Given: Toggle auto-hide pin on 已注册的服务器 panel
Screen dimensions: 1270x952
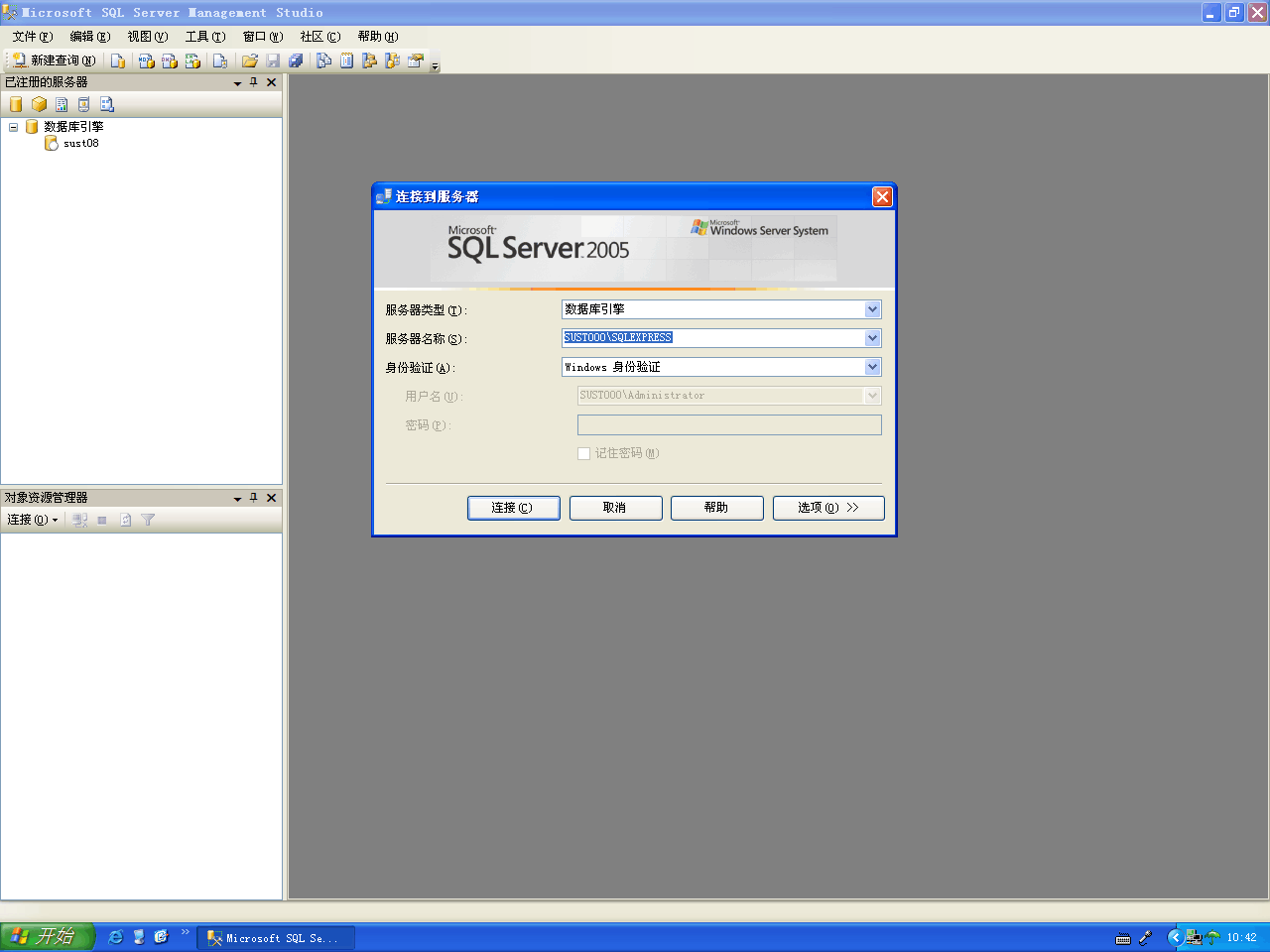Looking at the screenshot, I should (254, 82).
